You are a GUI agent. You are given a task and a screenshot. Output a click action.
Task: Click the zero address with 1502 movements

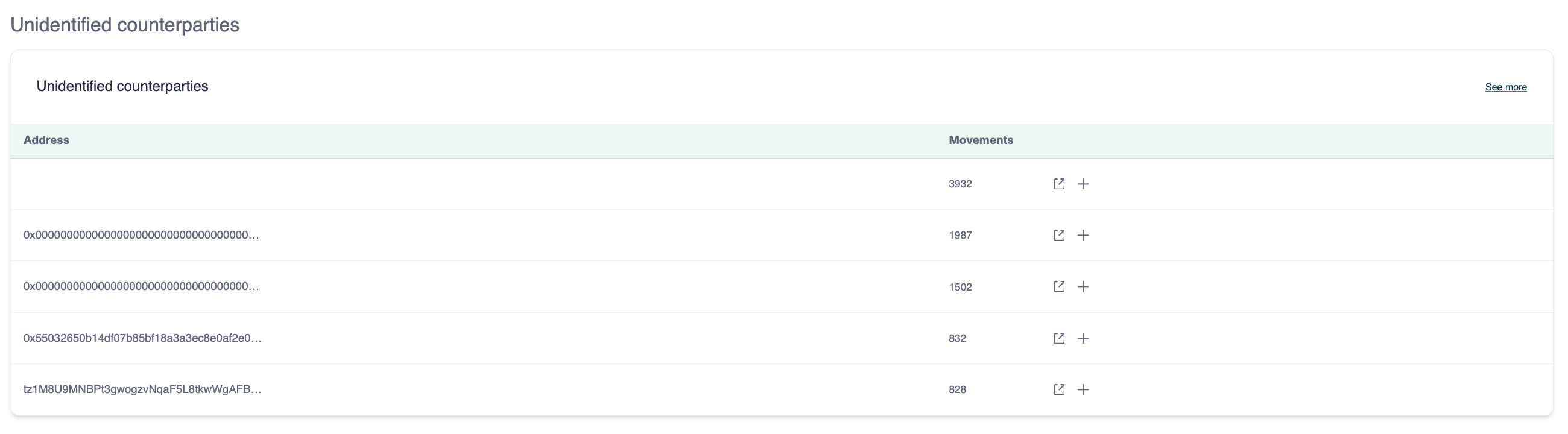(x=141, y=287)
